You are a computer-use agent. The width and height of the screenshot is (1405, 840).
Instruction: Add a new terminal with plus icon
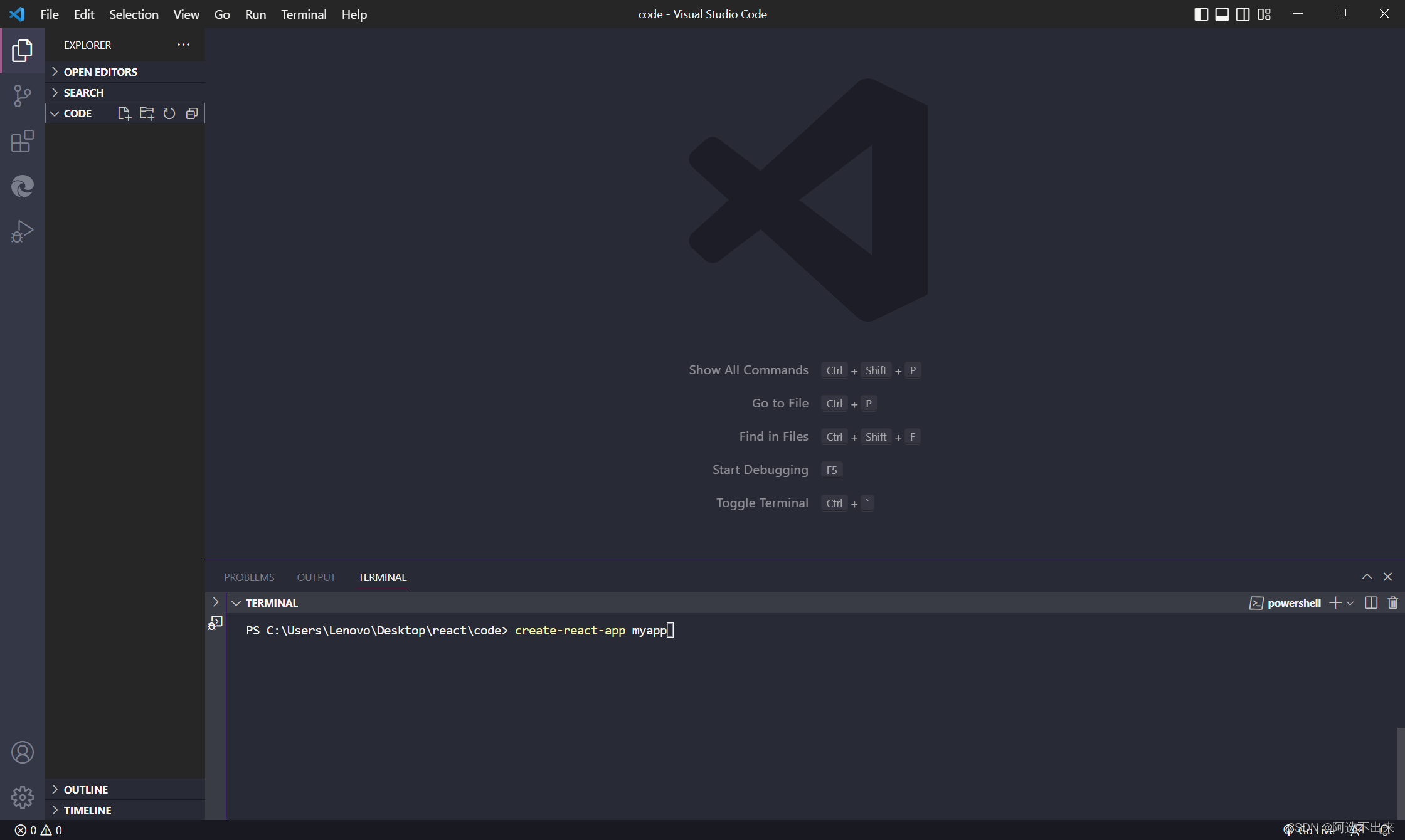click(1335, 602)
